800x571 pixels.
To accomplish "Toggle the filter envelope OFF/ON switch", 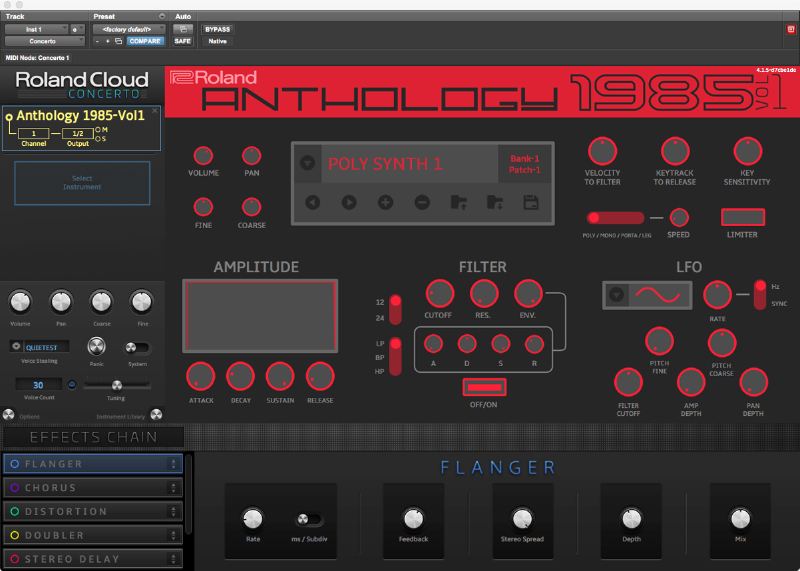I will point(484,387).
